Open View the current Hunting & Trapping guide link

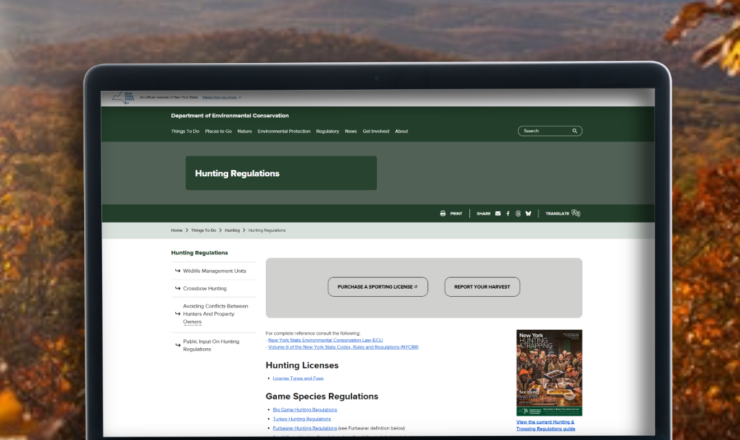[x=546, y=425]
